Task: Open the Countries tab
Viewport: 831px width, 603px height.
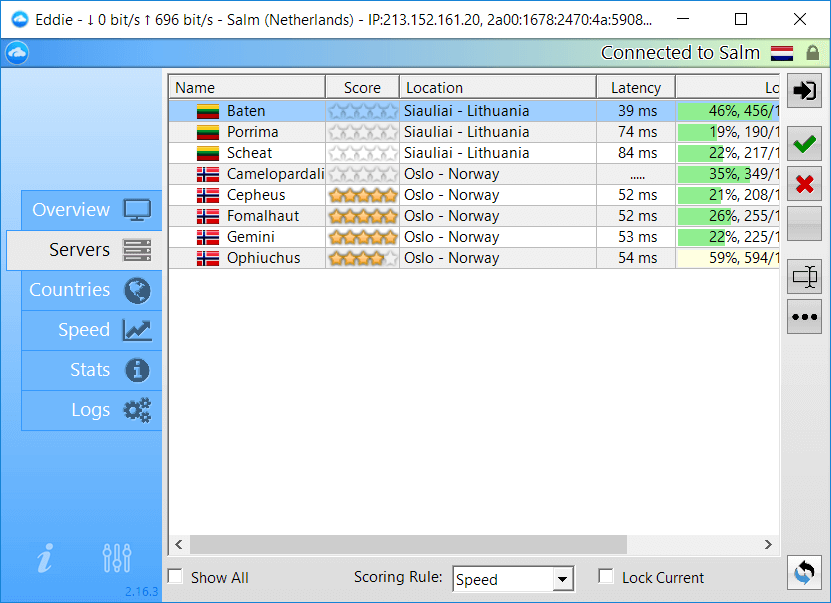Action: pos(92,290)
